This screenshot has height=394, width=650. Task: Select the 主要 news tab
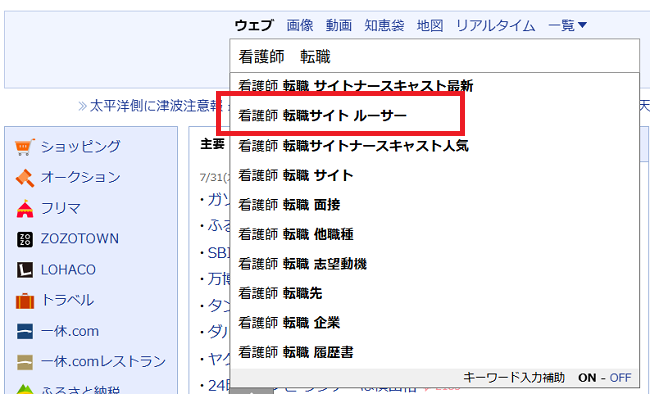point(212,144)
